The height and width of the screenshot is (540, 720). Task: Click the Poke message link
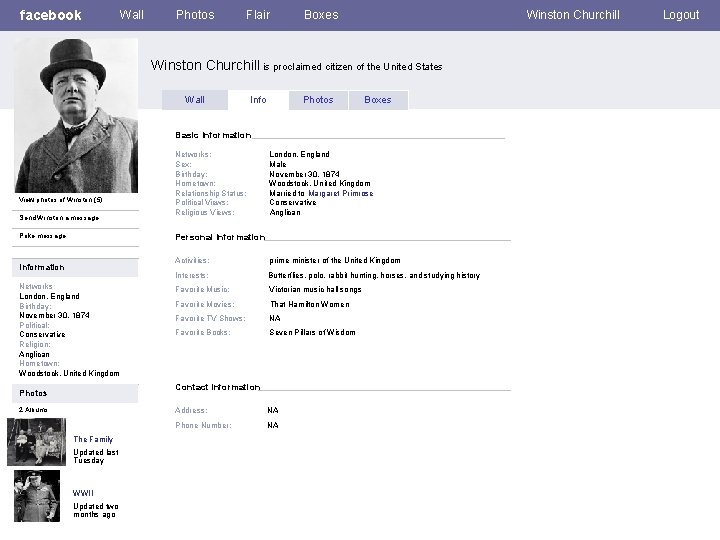tap(42, 236)
